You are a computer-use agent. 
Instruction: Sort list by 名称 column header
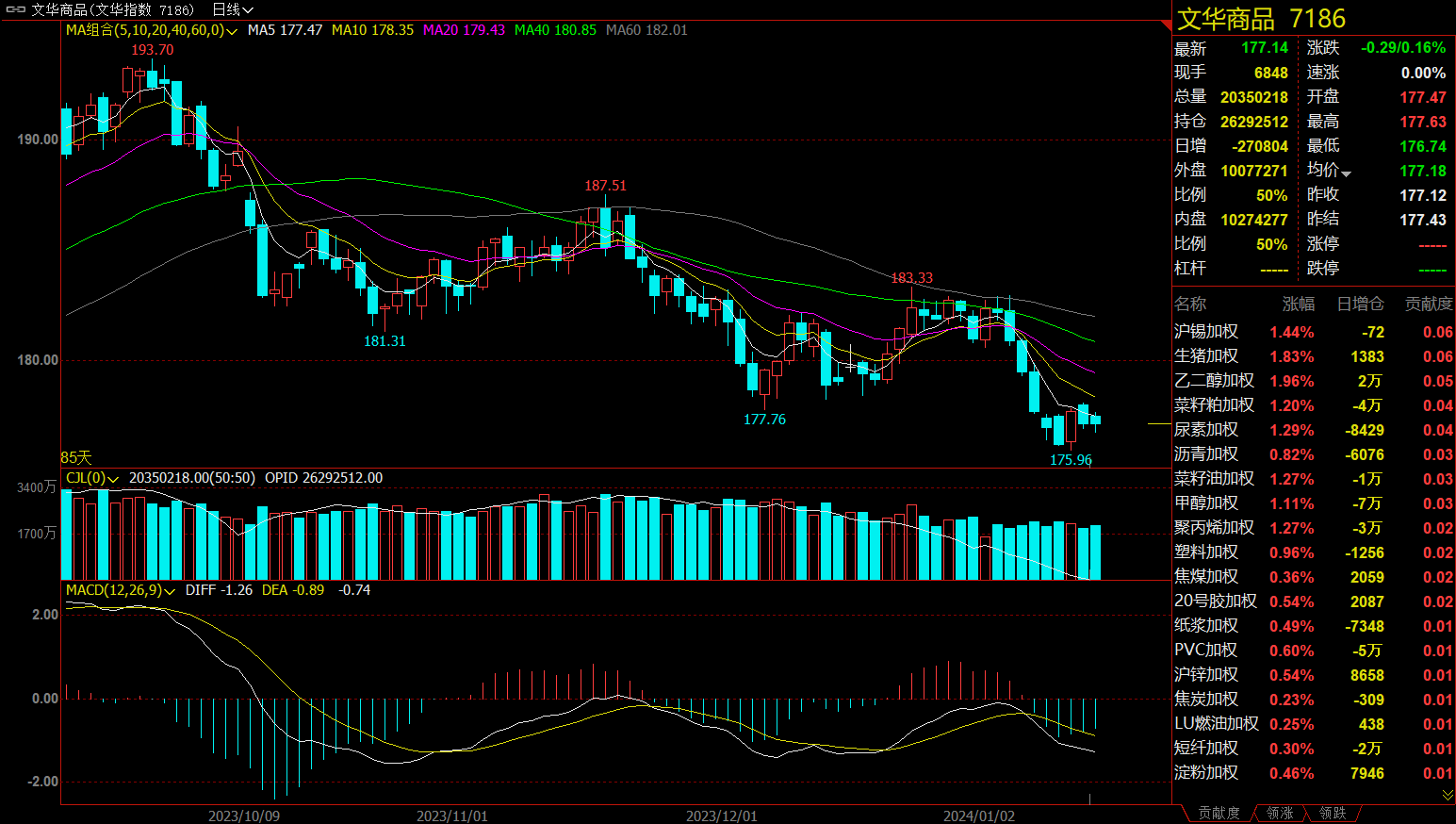coord(1189,304)
